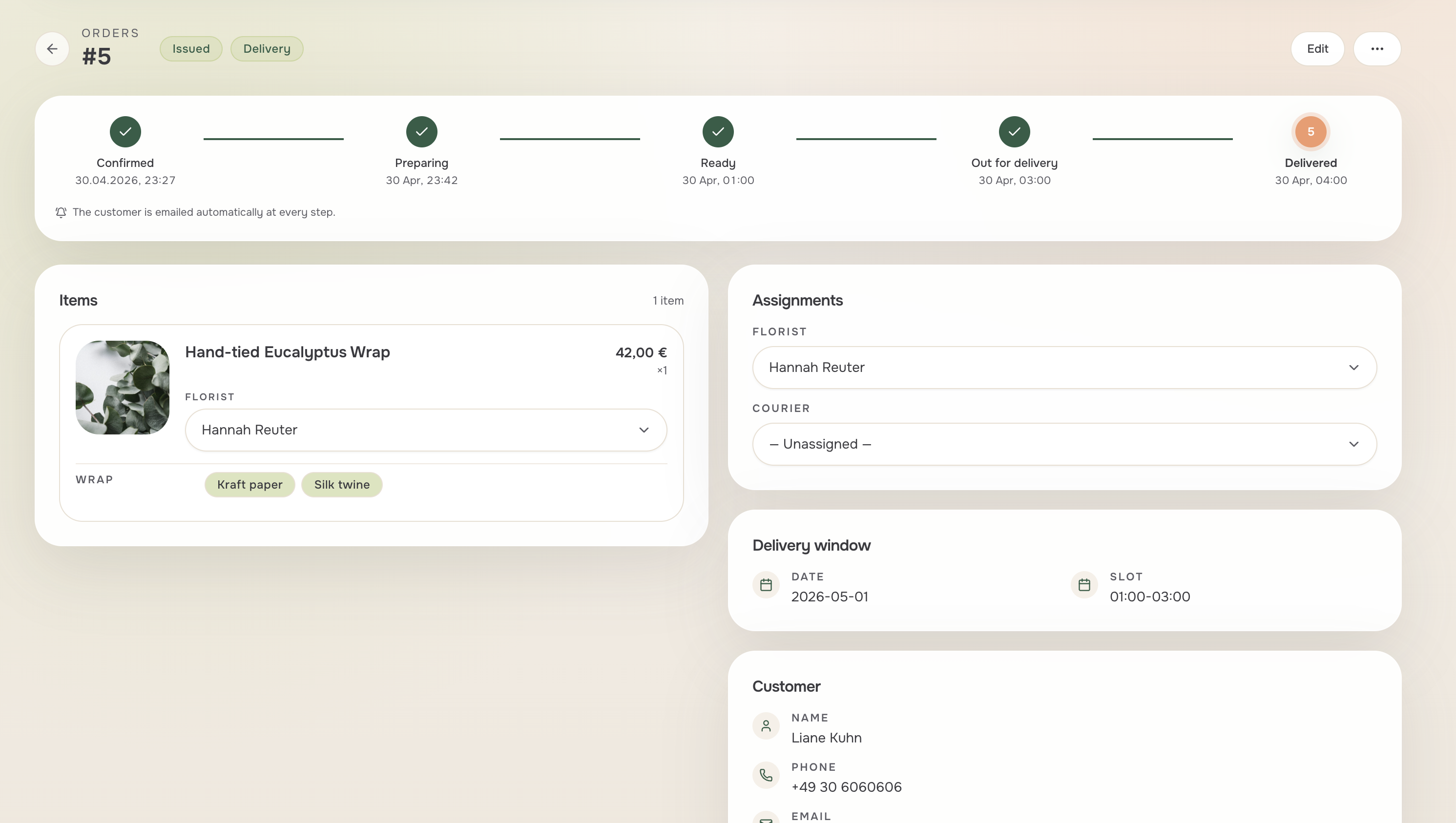Viewport: 1456px width, 823px height.
Task: Click the calendar icon next to Slot
Action: [x=1084, y=584]
